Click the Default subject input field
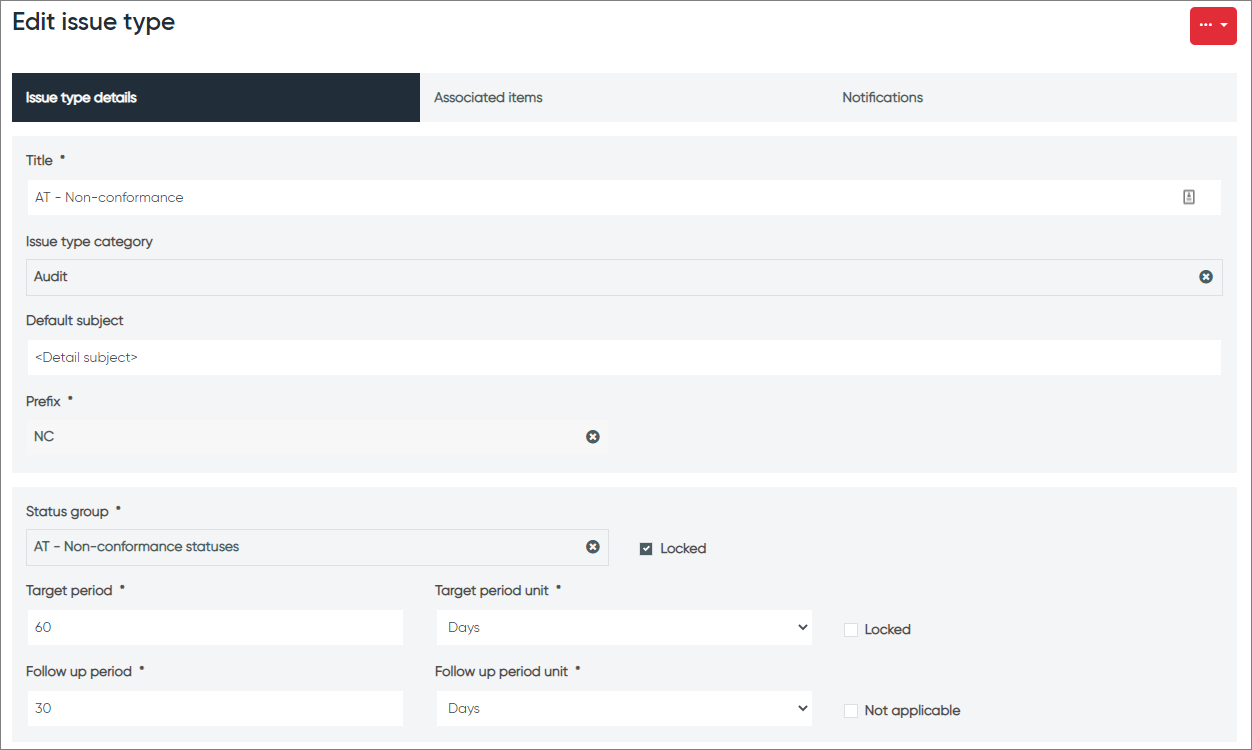 tap(624, 357)
